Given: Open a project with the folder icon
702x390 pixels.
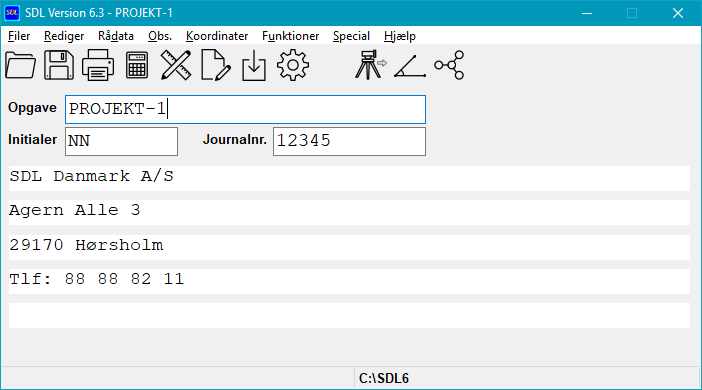Looking at the screenshot, I should point(21,65).
